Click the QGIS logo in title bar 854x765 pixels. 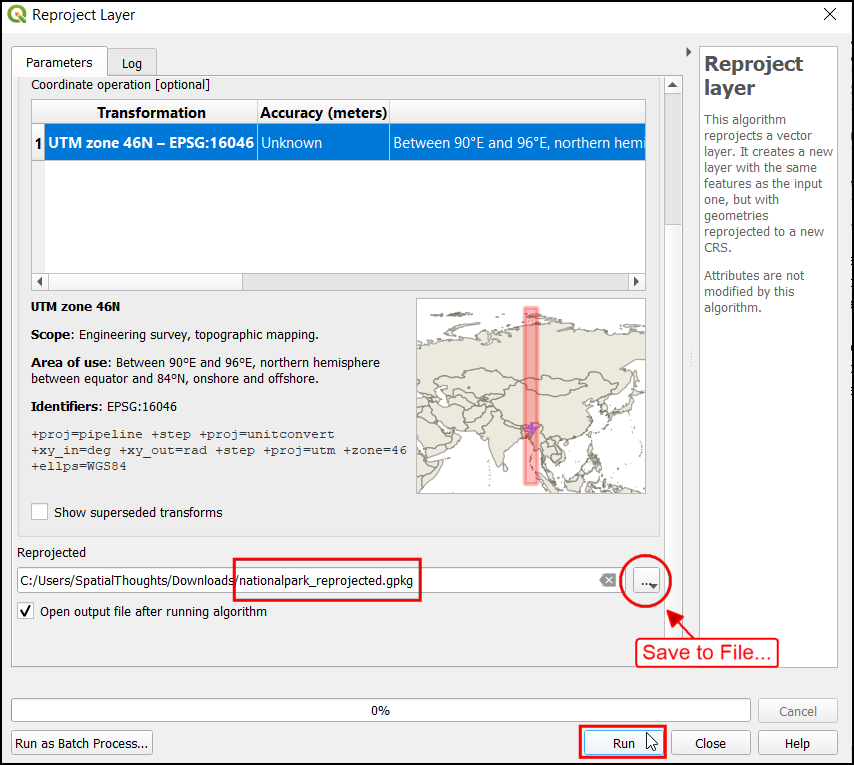18,15
